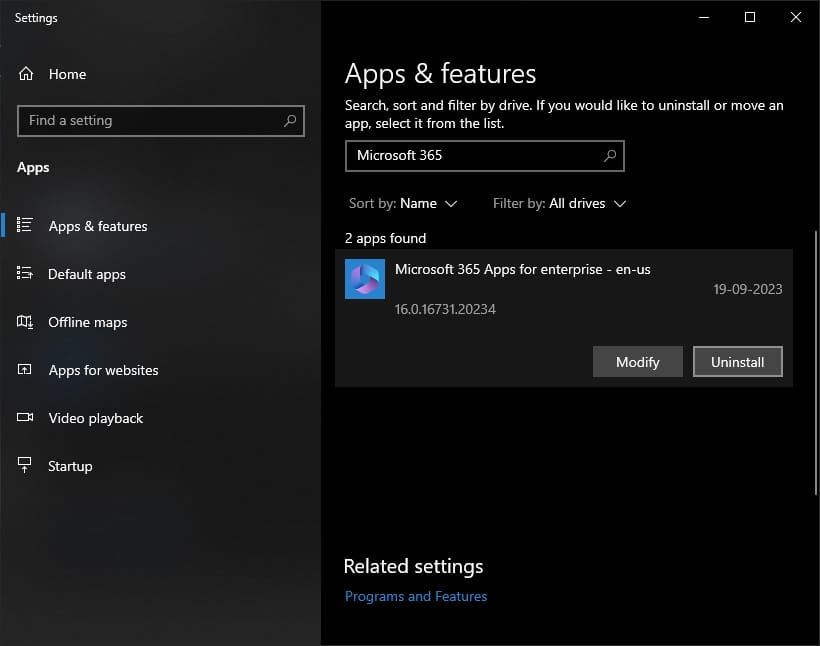Screen dimensions: 820x646
Task: Click the Default apps icon
Action: point(26,274)
